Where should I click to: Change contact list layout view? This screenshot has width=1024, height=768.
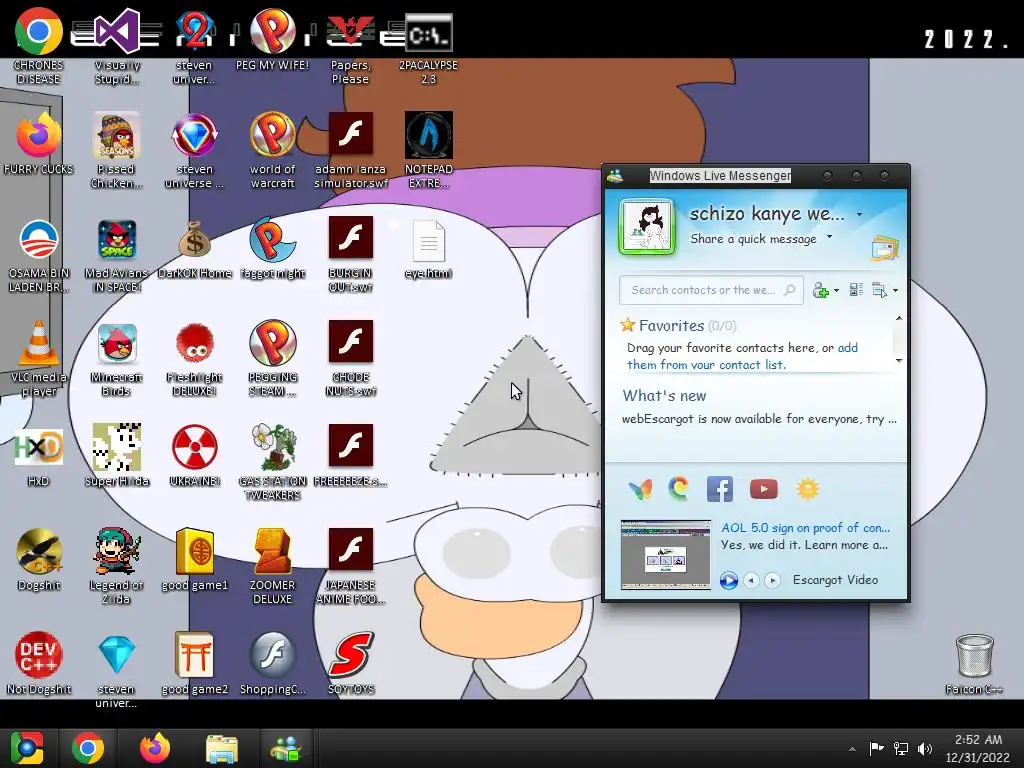tap(856, 290)
